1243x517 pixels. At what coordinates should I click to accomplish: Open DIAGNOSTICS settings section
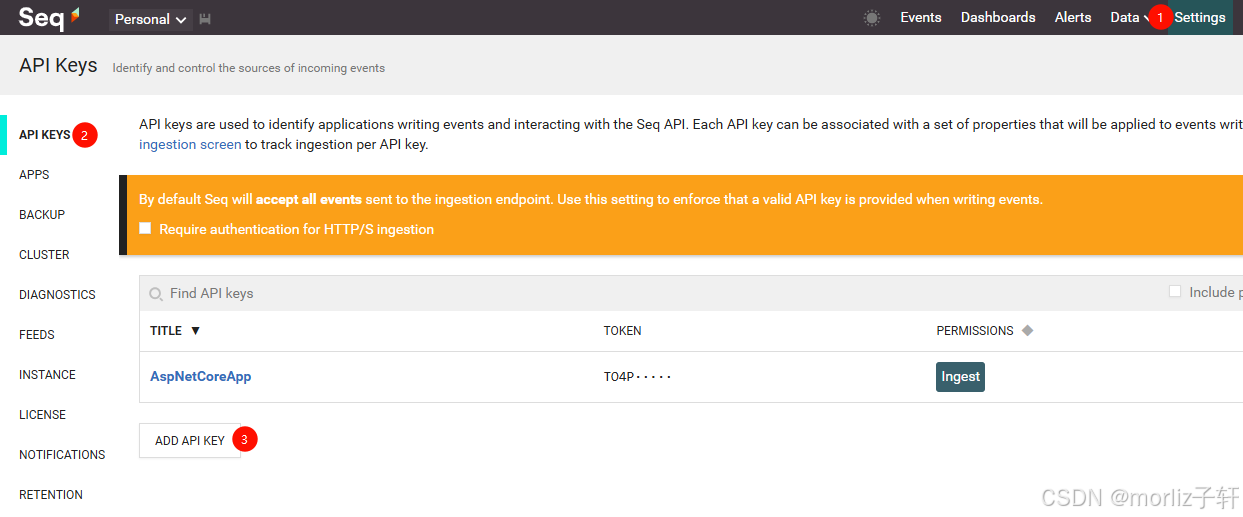click(x=57, y=295)
